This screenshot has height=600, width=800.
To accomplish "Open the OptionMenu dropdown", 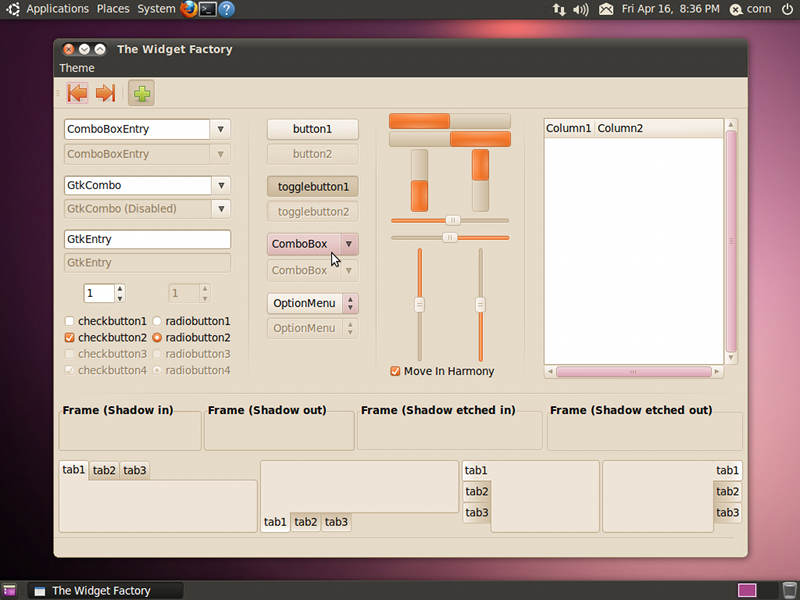I will pyautogui.click(x=312, y=303).
